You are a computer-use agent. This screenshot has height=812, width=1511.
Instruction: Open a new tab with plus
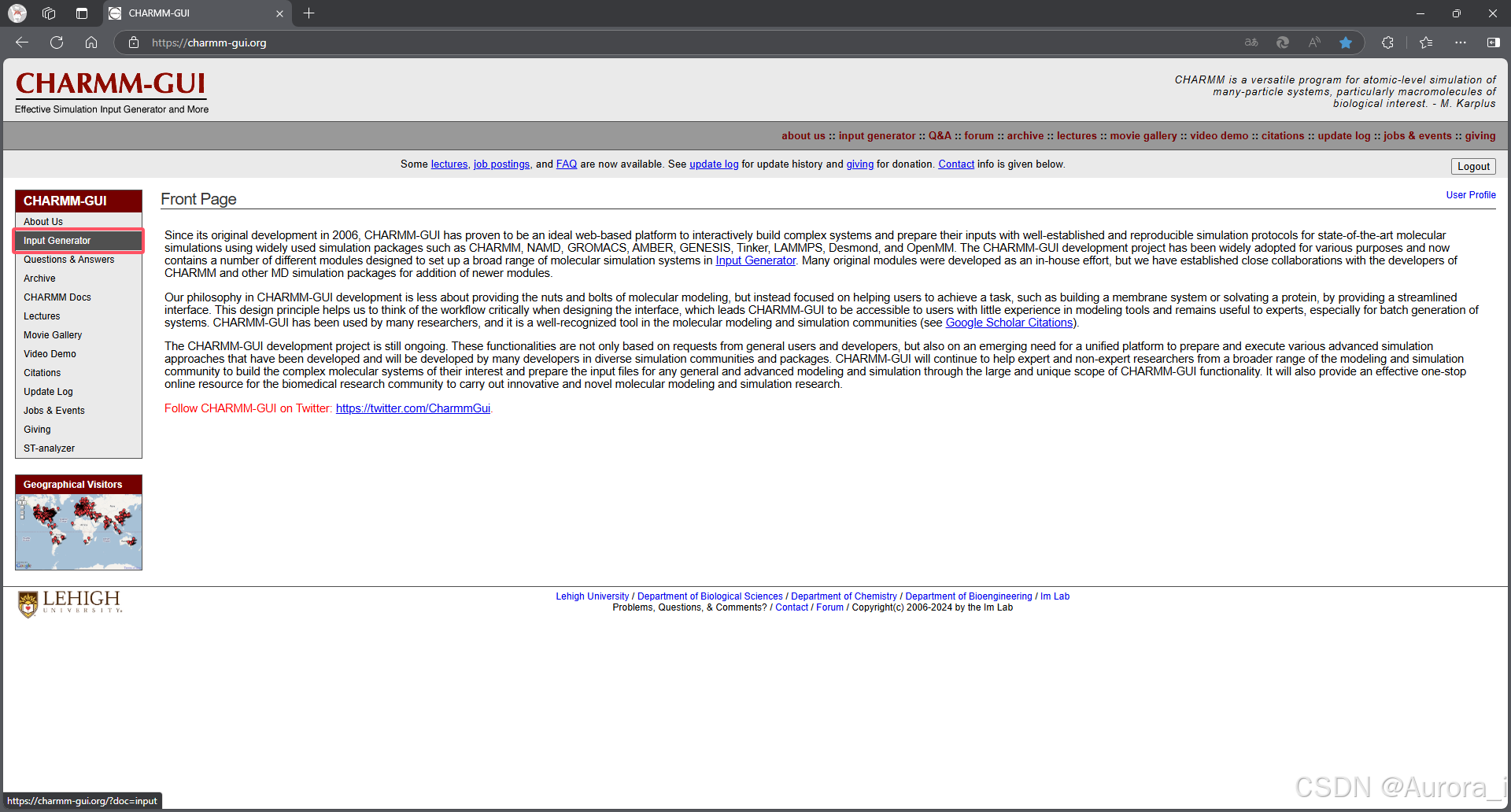pos(309,13)
